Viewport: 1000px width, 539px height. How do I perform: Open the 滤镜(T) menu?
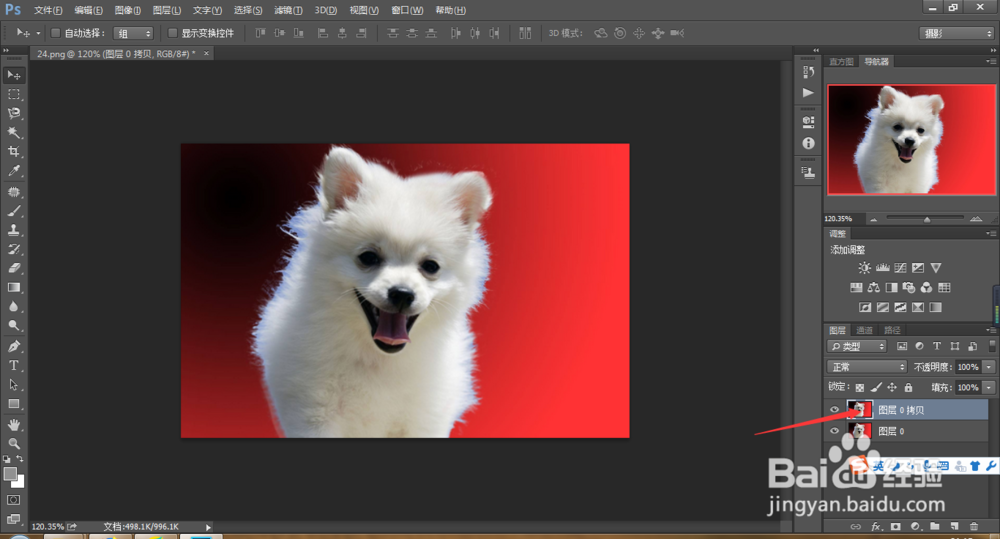point(288,10)
